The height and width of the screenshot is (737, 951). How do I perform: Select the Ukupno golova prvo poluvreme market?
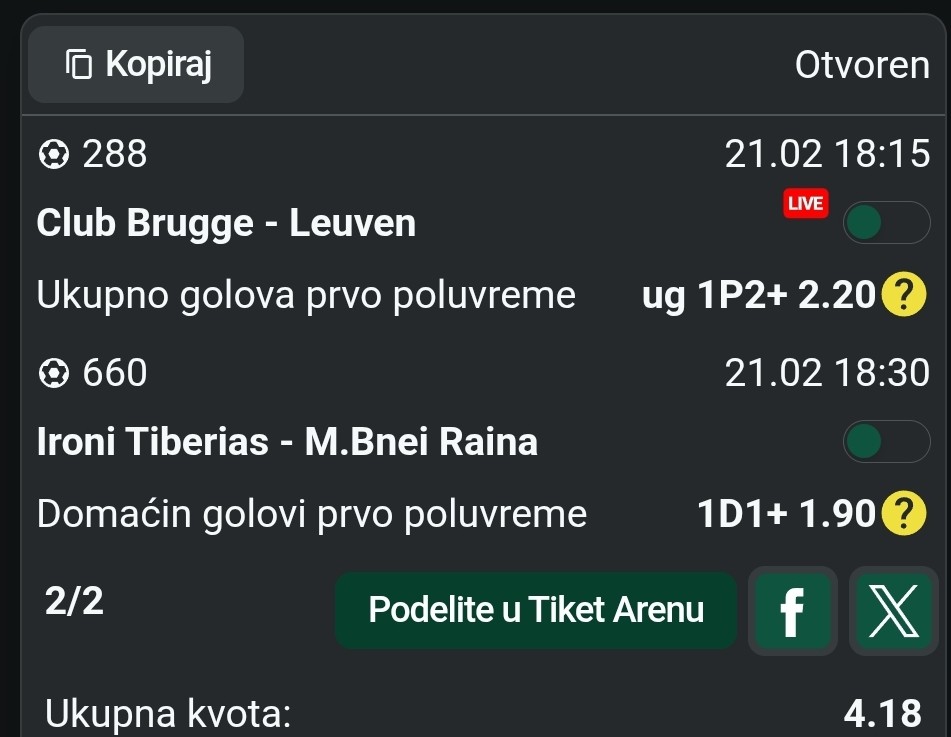coord(306,296)
